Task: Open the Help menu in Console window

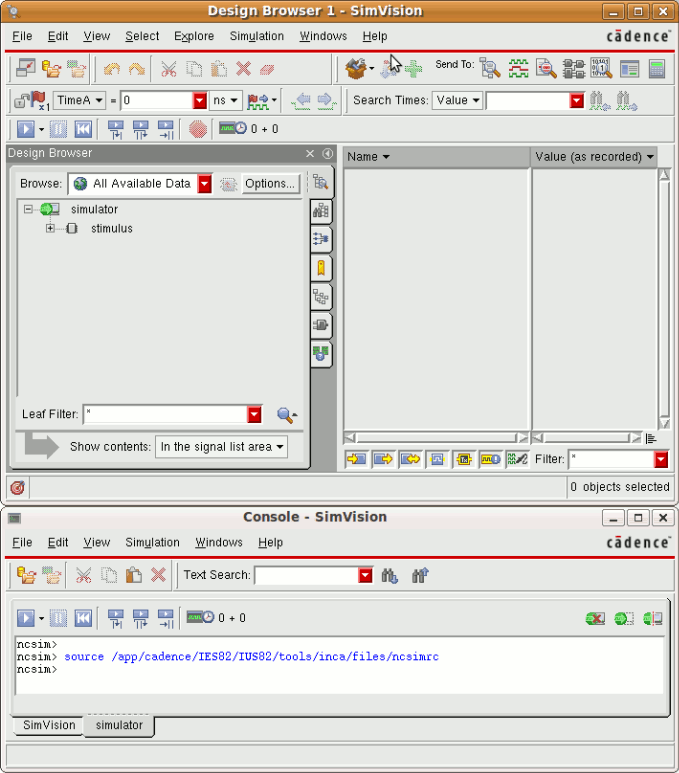Action: coord(270,542)
